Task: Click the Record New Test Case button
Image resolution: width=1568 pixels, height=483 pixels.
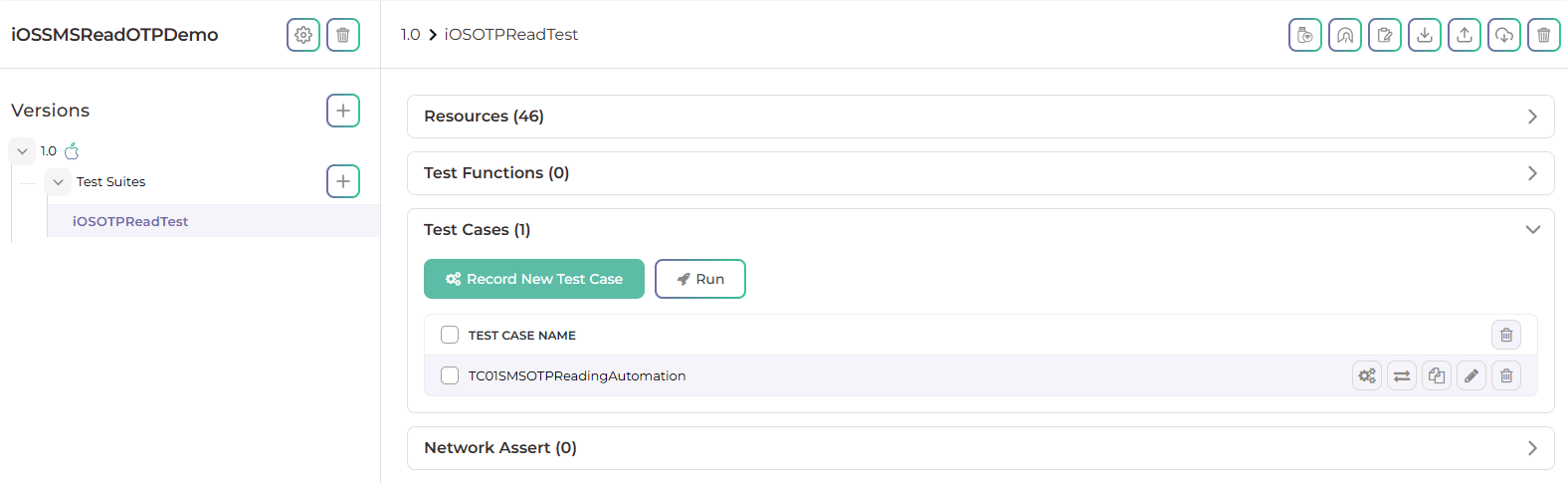Action: (x=534, y=279)
